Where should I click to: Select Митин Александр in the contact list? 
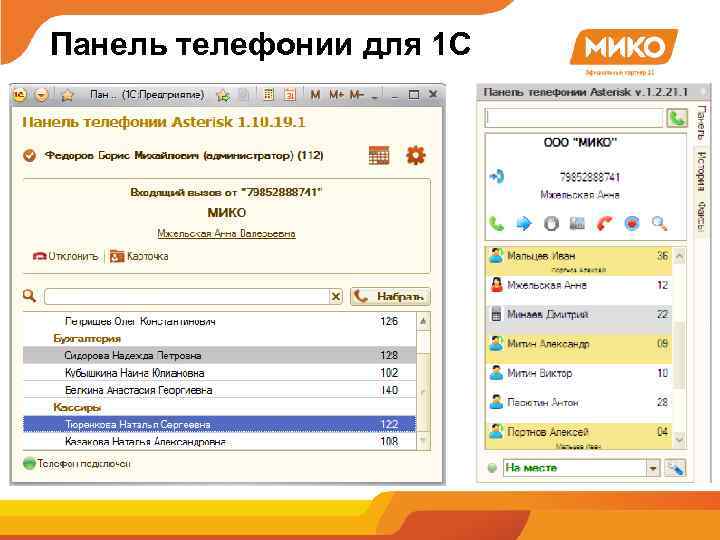(579, 349)
